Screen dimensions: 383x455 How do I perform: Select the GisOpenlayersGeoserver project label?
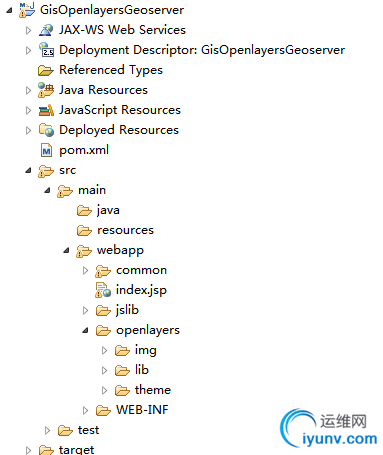click(x=112, y=10)
